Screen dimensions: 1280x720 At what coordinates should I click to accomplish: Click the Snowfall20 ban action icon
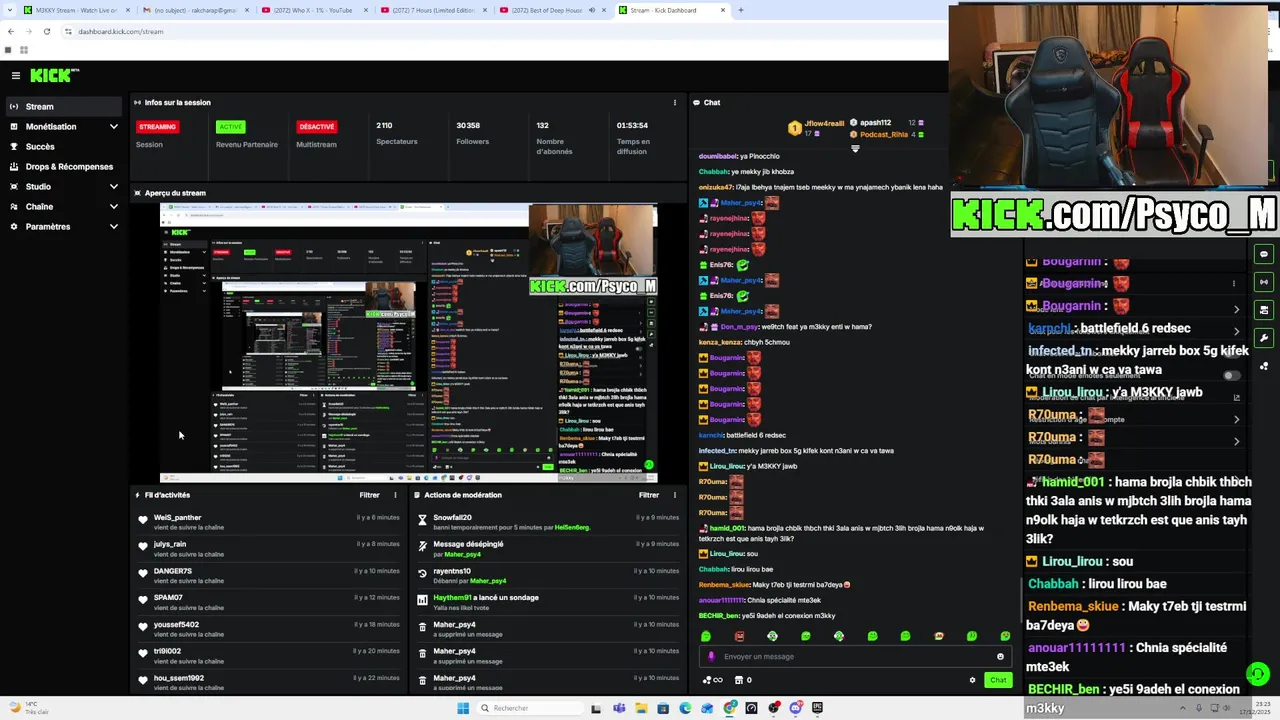[423, 520]
